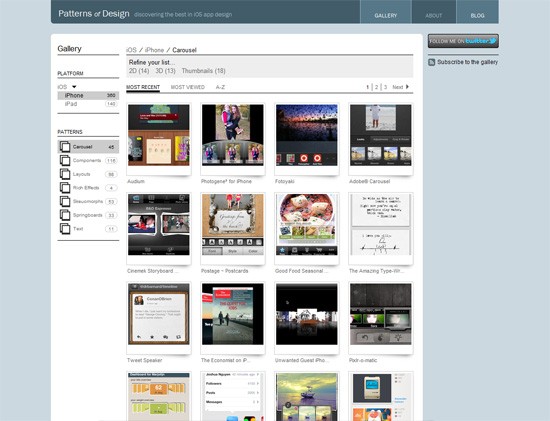Open the Tweet Speaker thumbnail
This screenshot has height=421, width=550.
pyautogui.click(x=159, y=314)
